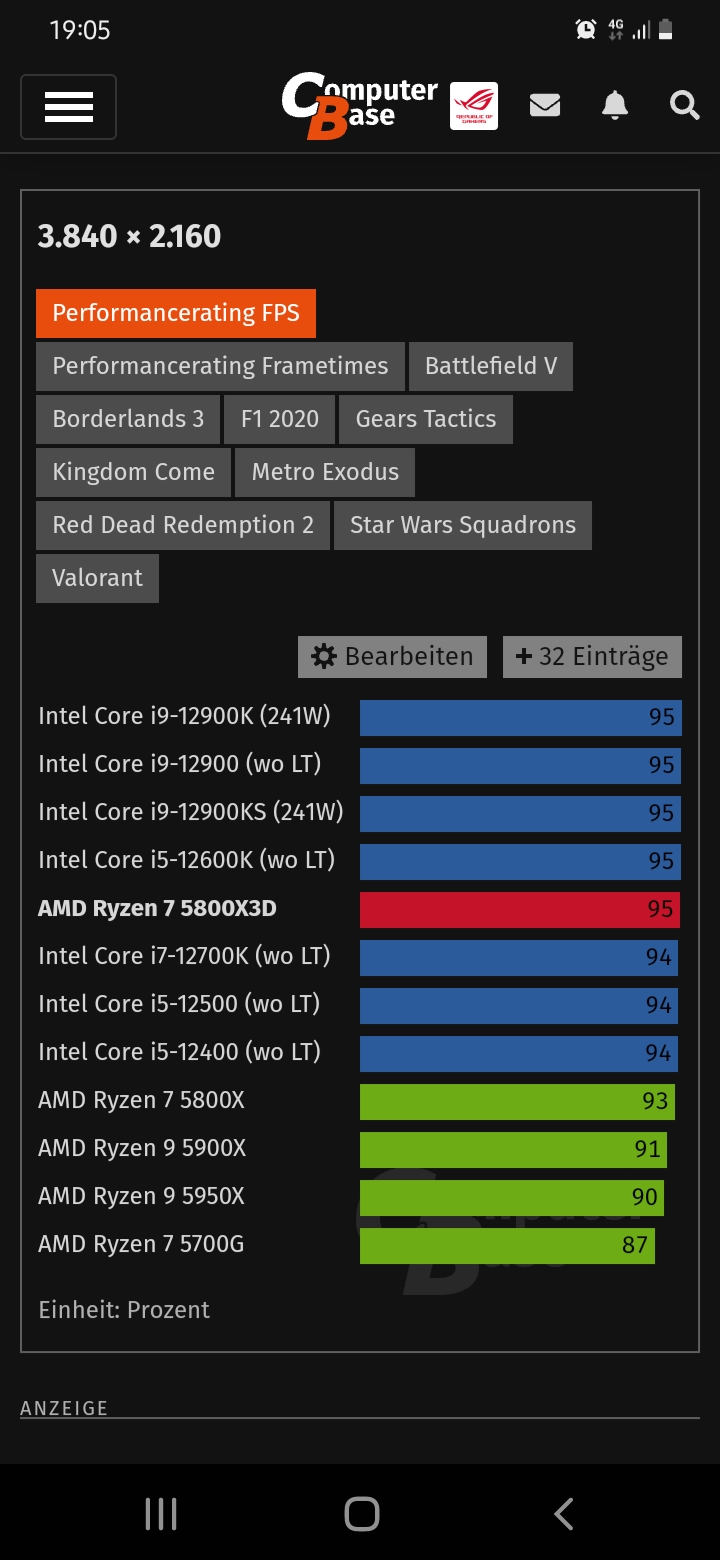
Task: Select the Star Wars Squadrons benchmark
Action: 462,524
